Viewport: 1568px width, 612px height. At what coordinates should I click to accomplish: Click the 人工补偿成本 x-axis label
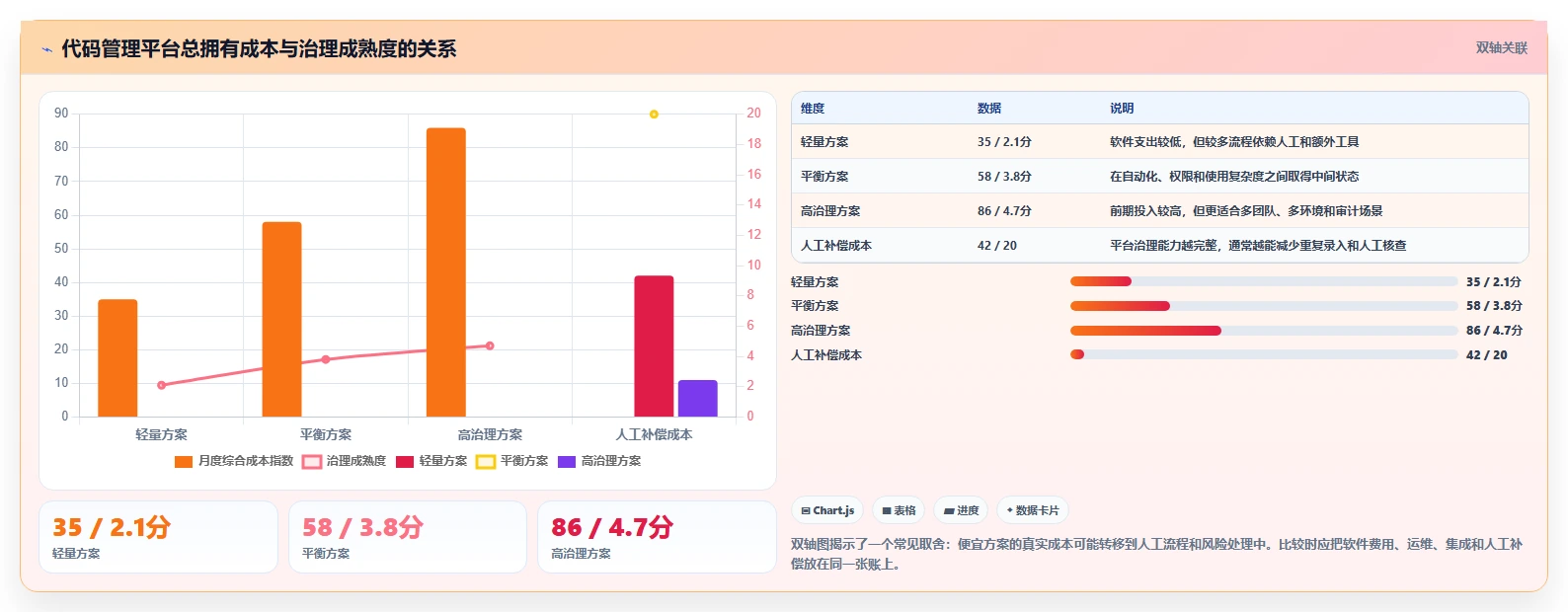click(x=654, y=434)
